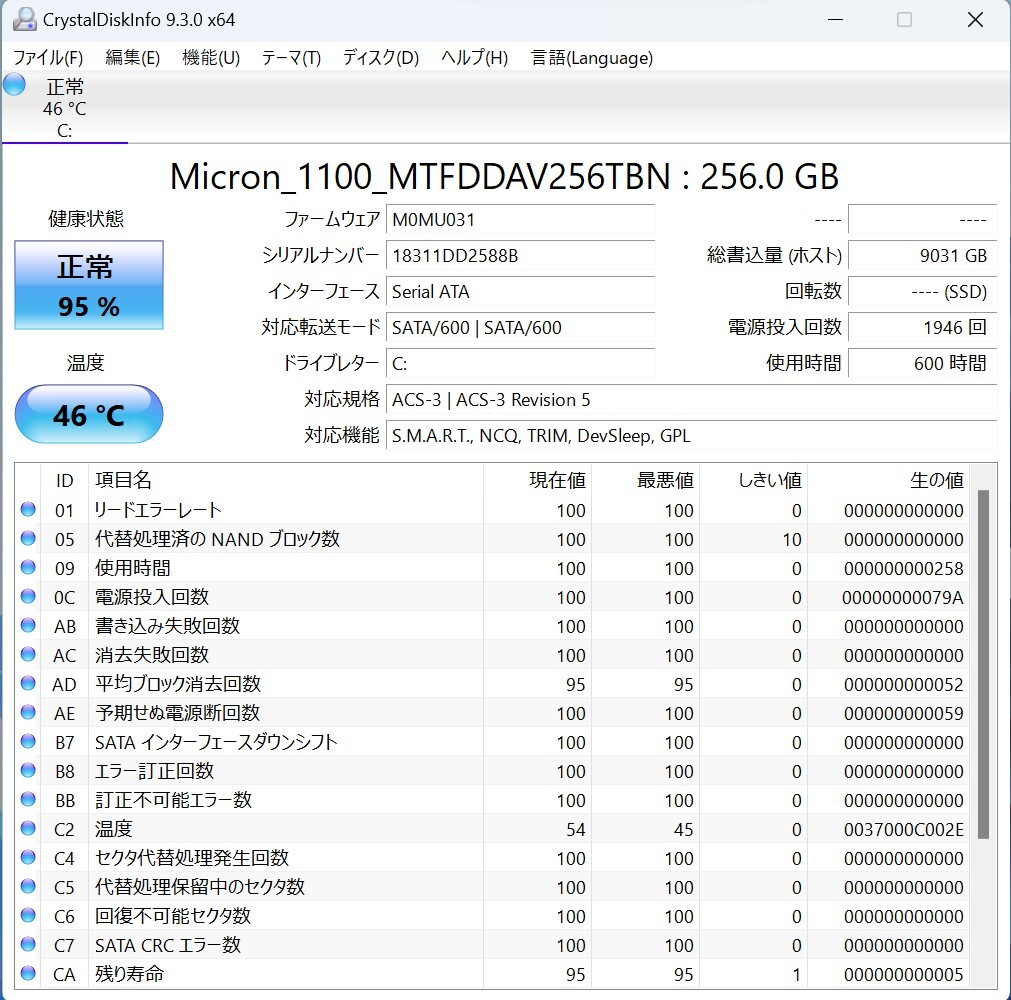Viewport: 1011px width, 1000px height.
Task: Click the 対応機能 field with S.M.A.R.T., NCQ
Action: (691, 436)
